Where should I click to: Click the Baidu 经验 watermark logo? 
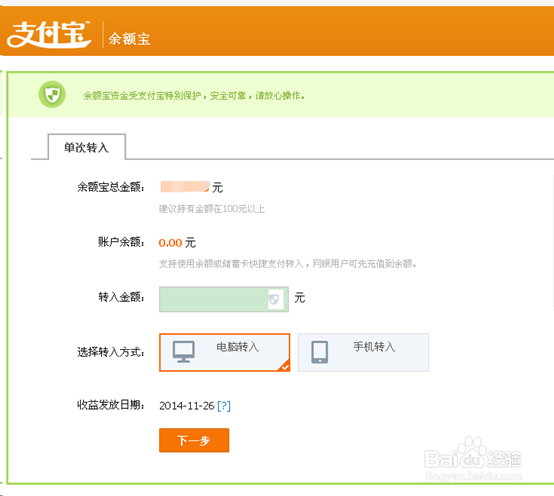(x=473, y=454)
